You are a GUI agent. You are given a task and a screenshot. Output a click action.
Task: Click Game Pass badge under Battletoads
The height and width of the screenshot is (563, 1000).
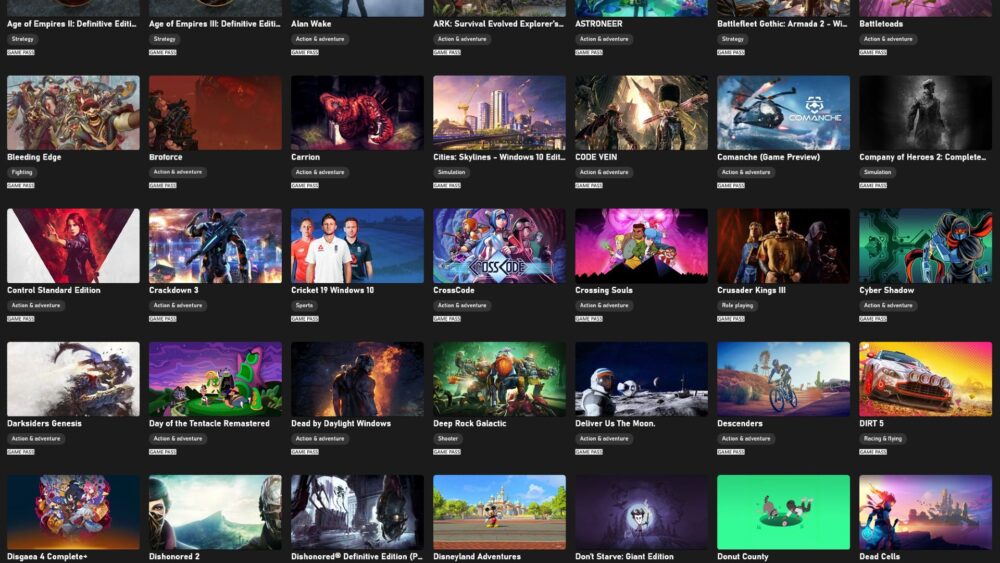[x=873, y=52]
